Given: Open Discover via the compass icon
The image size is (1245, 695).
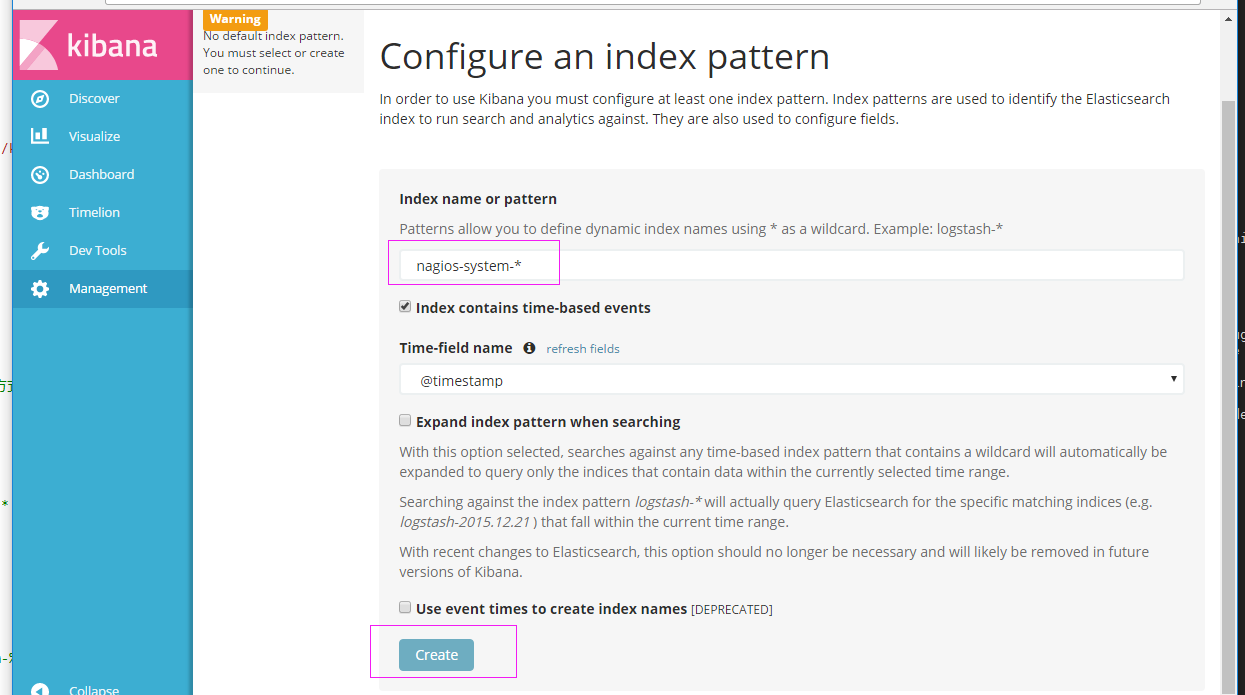Looking at the screenshot, I should tap(40, 99).
